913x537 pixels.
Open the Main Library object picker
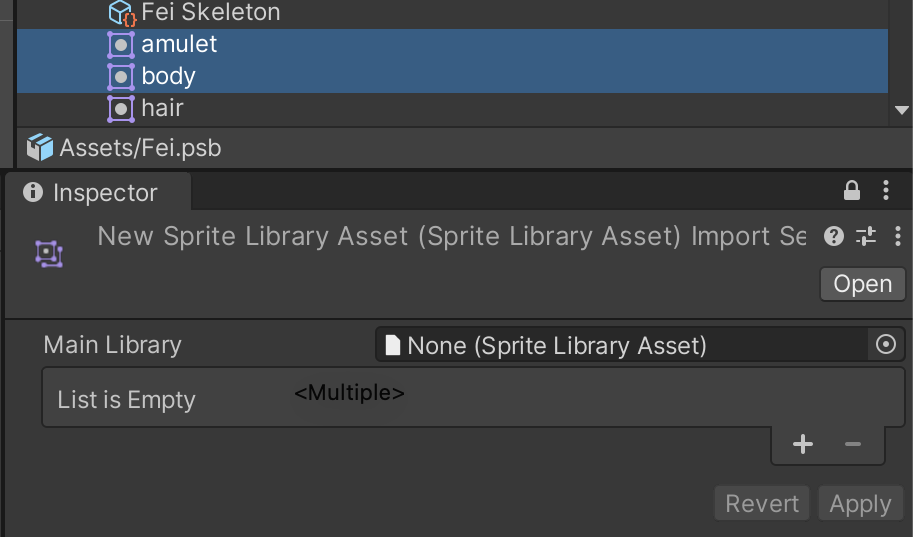(x=886, y=345)
